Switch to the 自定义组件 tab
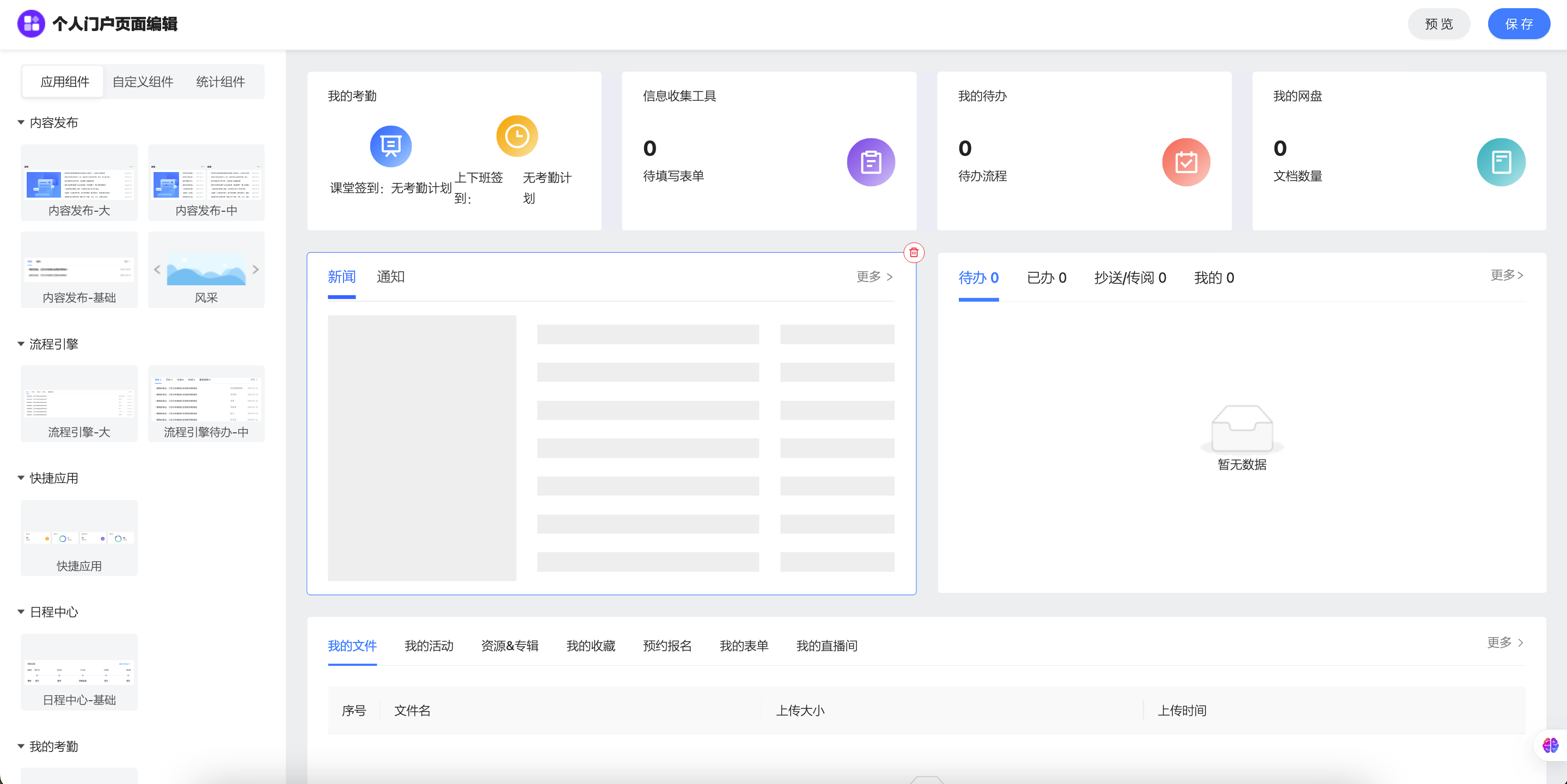This screenshot has width=1567, height=784. [x=142, y=82]
